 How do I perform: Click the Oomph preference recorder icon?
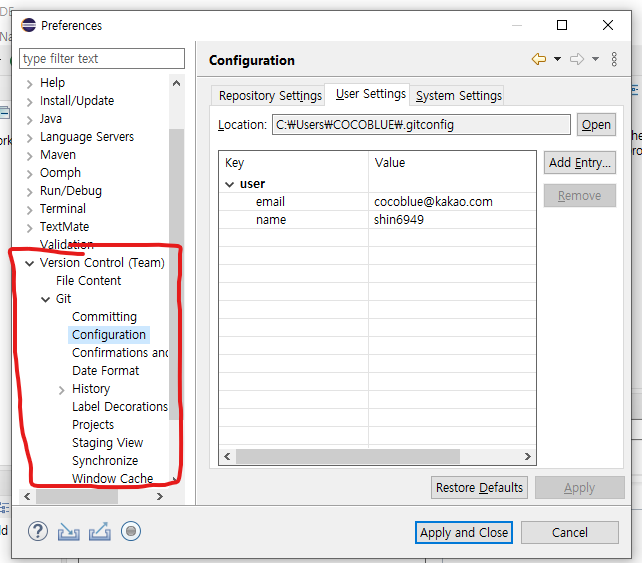click(130, 531)
